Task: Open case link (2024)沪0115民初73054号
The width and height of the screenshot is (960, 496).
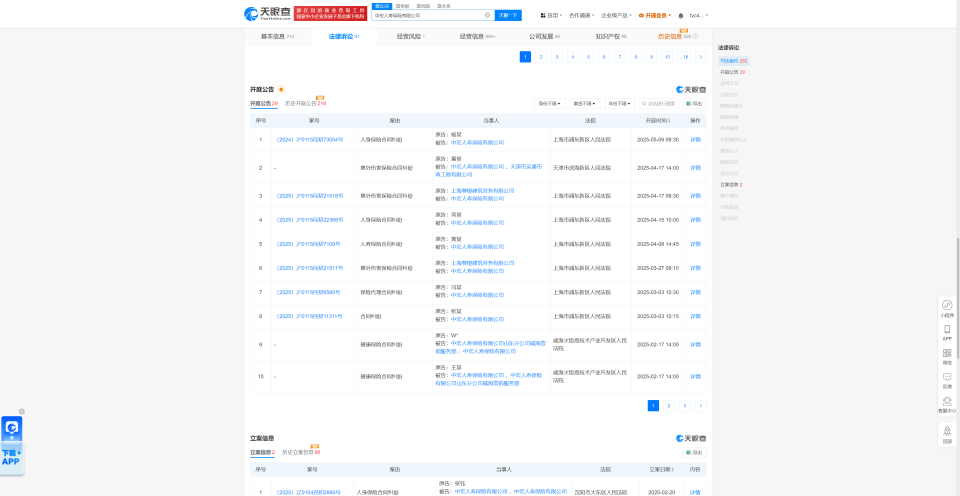Action: tap(309, 140)
